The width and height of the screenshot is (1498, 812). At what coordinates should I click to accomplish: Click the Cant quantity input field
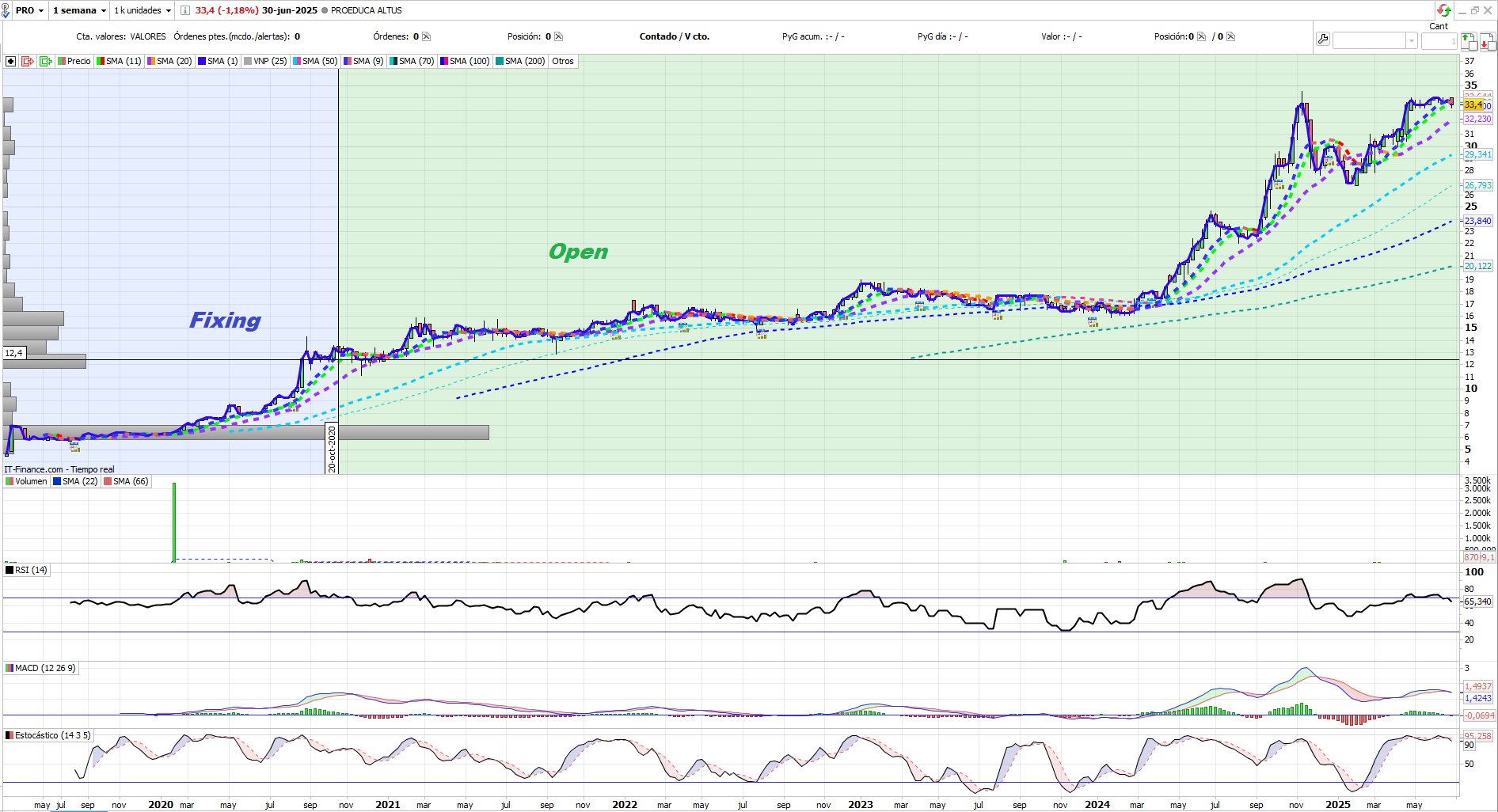pyautogui.click(x=1439, y=40)
